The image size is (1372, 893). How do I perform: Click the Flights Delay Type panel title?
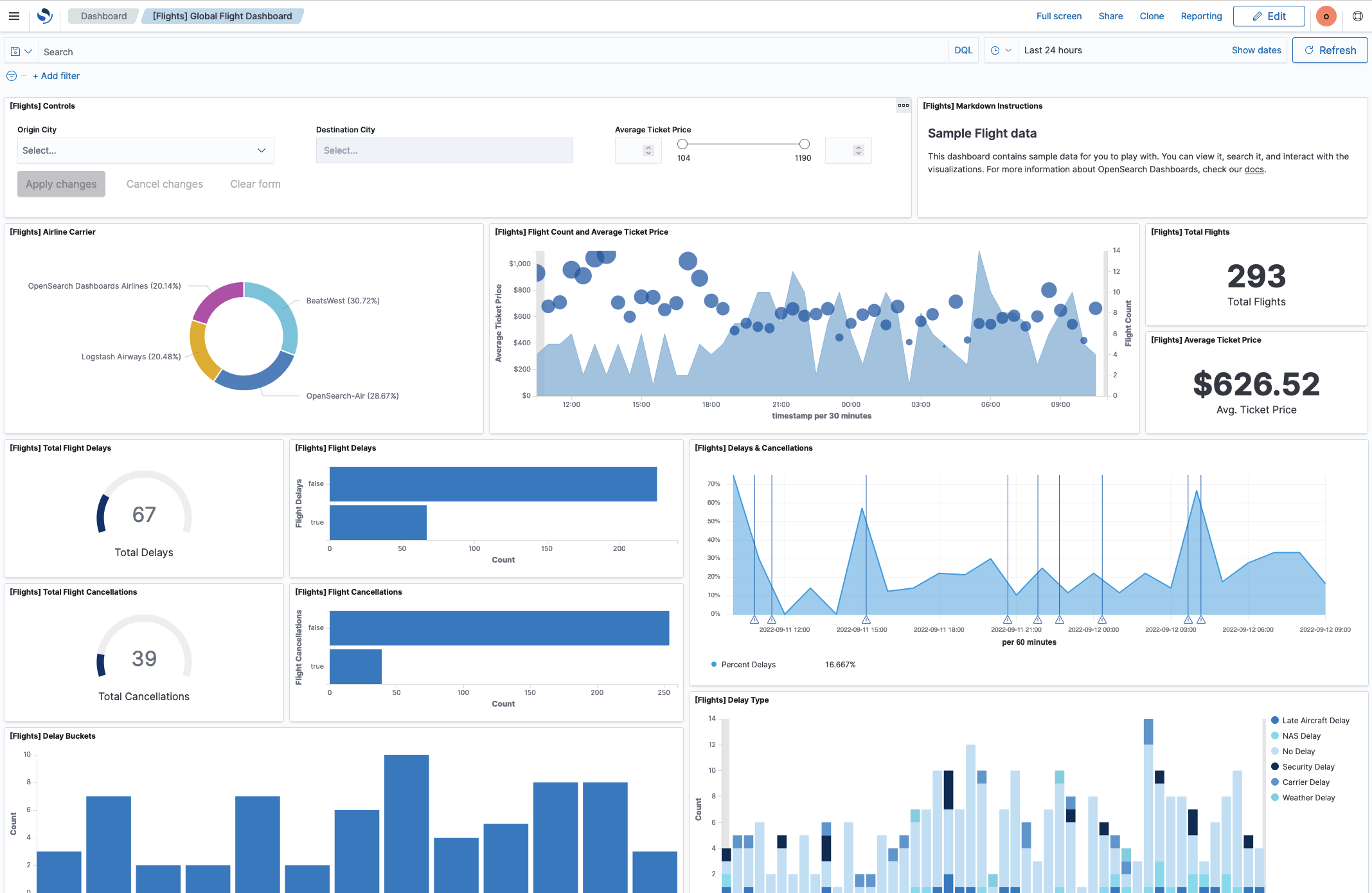tap(732, 700)
